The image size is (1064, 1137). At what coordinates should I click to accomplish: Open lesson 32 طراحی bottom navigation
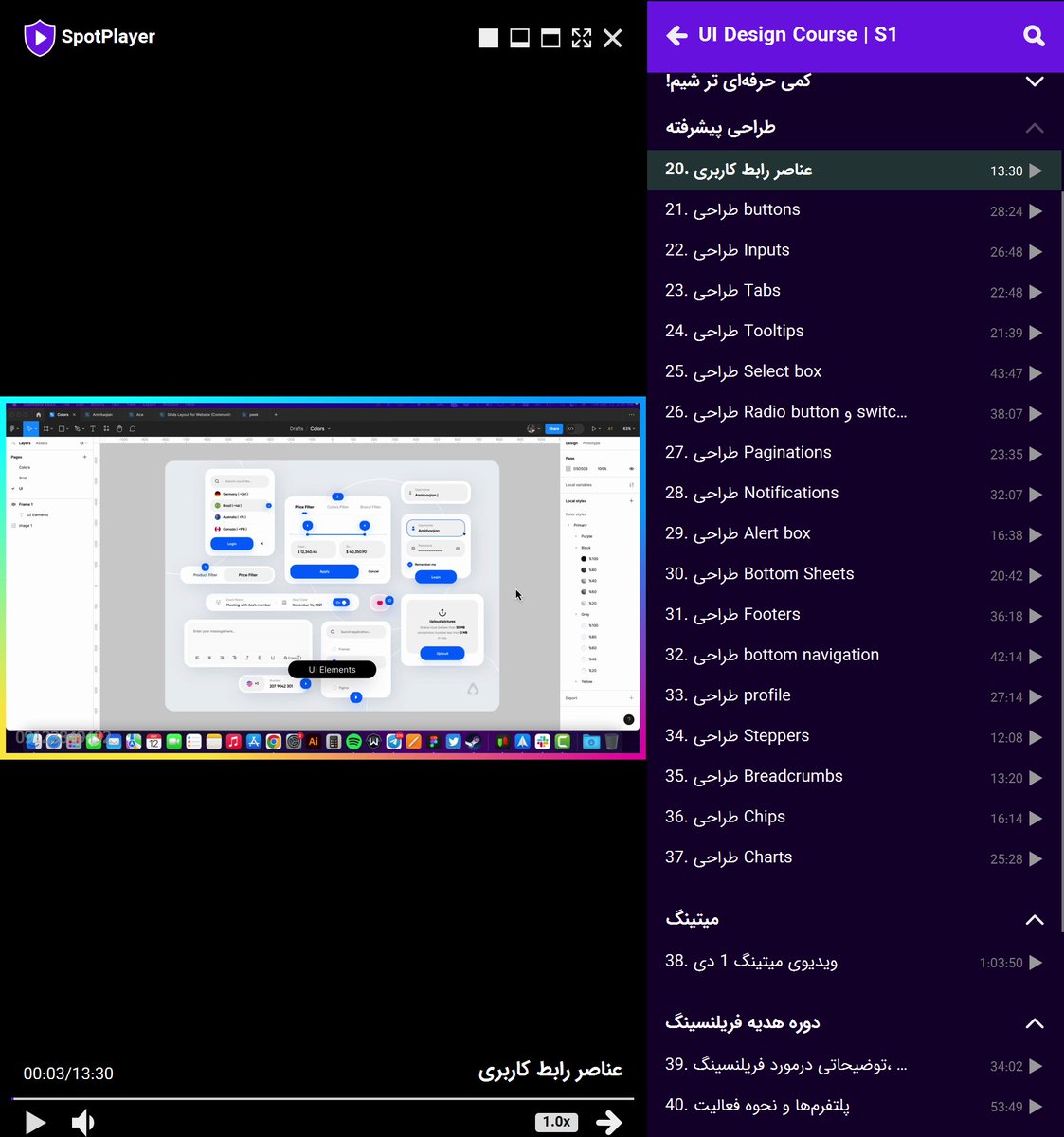tap(854, 656)
